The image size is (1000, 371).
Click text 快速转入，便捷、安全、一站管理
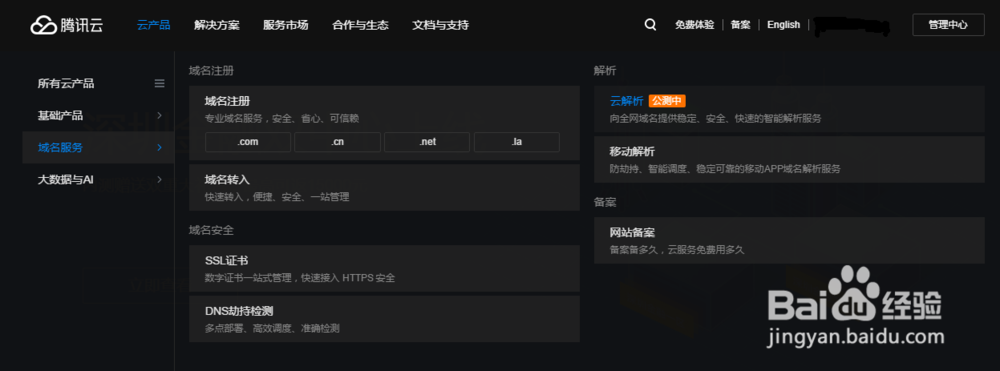tap(277, 198)
